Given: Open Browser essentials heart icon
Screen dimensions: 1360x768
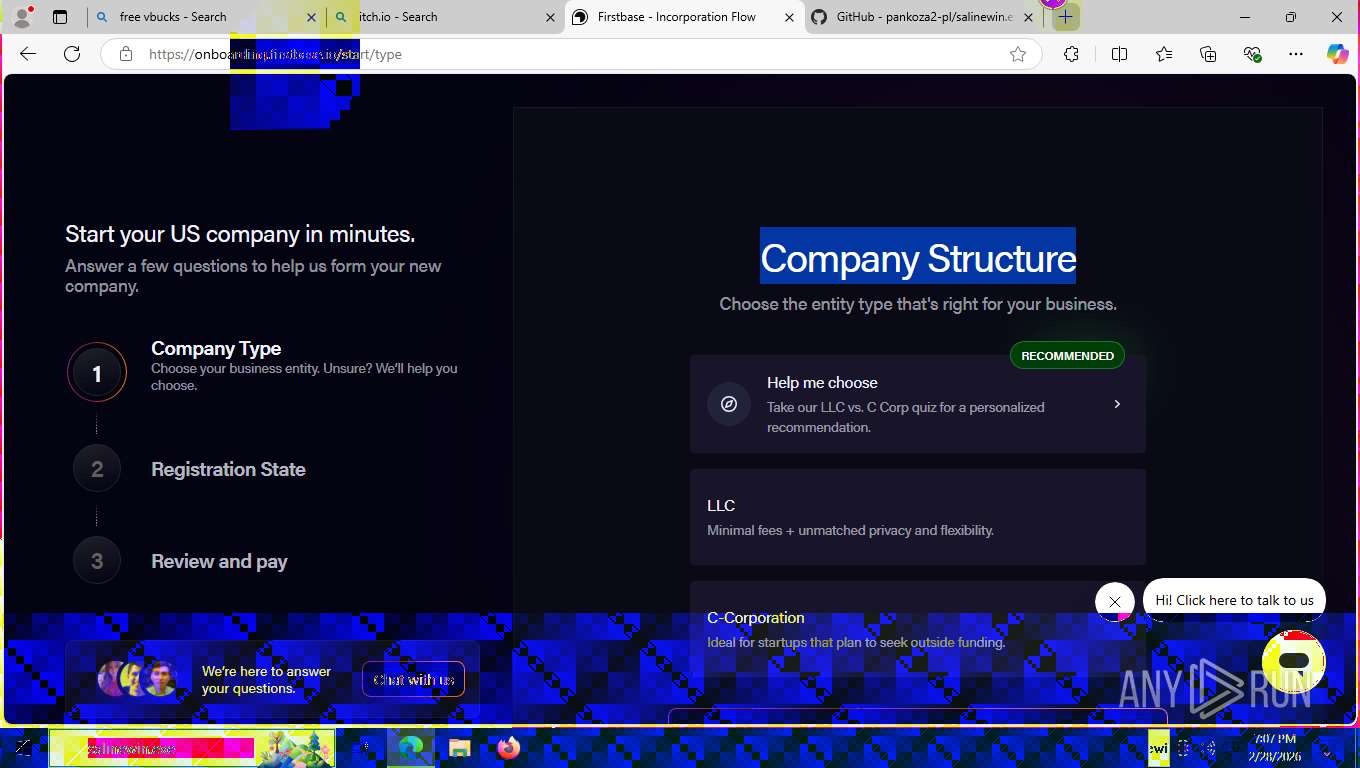Looking at the screenshot, I should [1252, 54].
